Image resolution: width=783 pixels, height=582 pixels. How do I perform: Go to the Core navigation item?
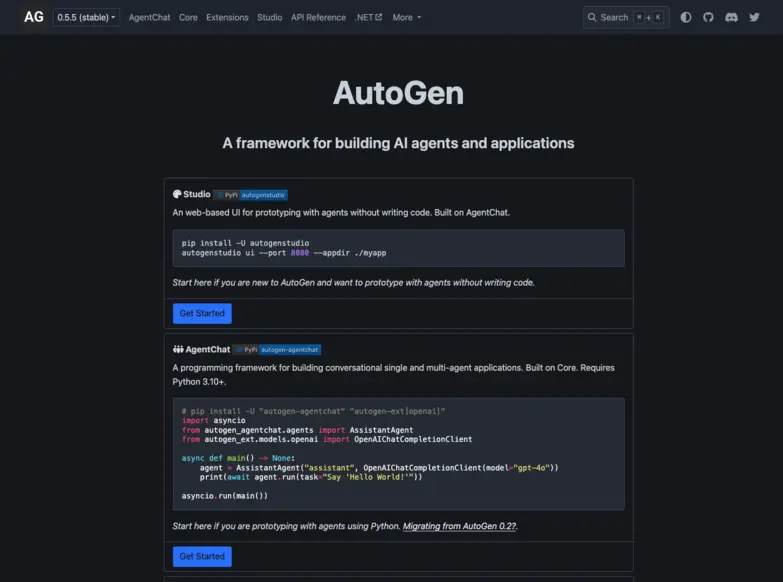pyautogui.click(x=188, y=17)
